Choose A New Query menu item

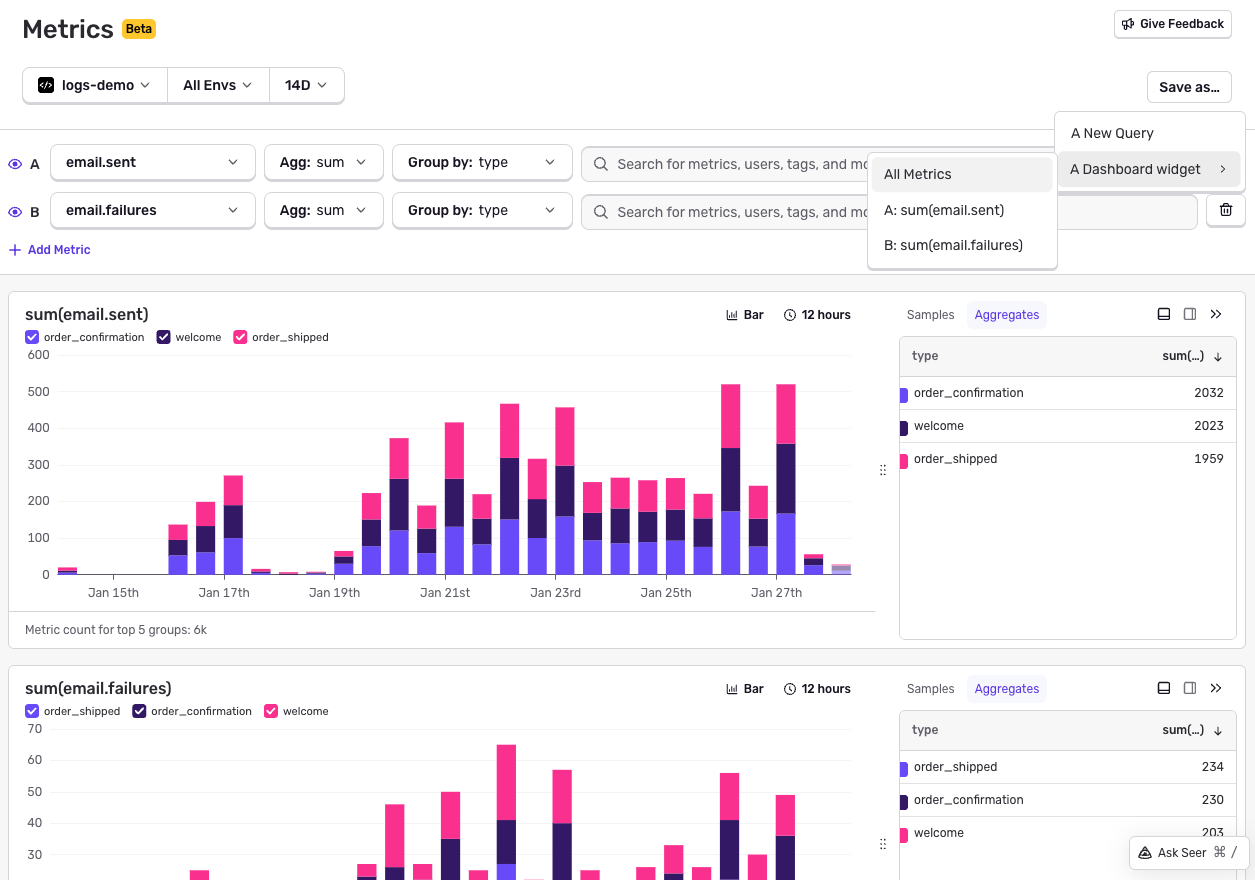1148,133
